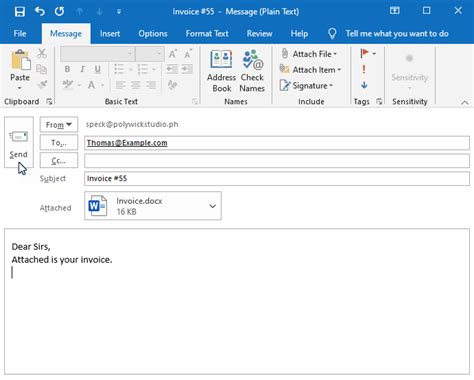
Task: Click the Redo arrow icon
Action: coord(59,11)
